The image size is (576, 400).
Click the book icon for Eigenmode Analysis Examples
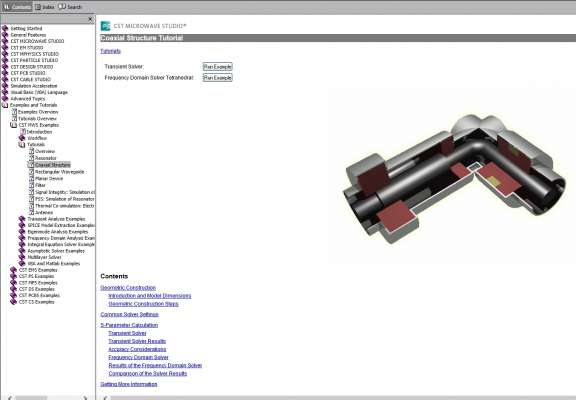point(22,232)
